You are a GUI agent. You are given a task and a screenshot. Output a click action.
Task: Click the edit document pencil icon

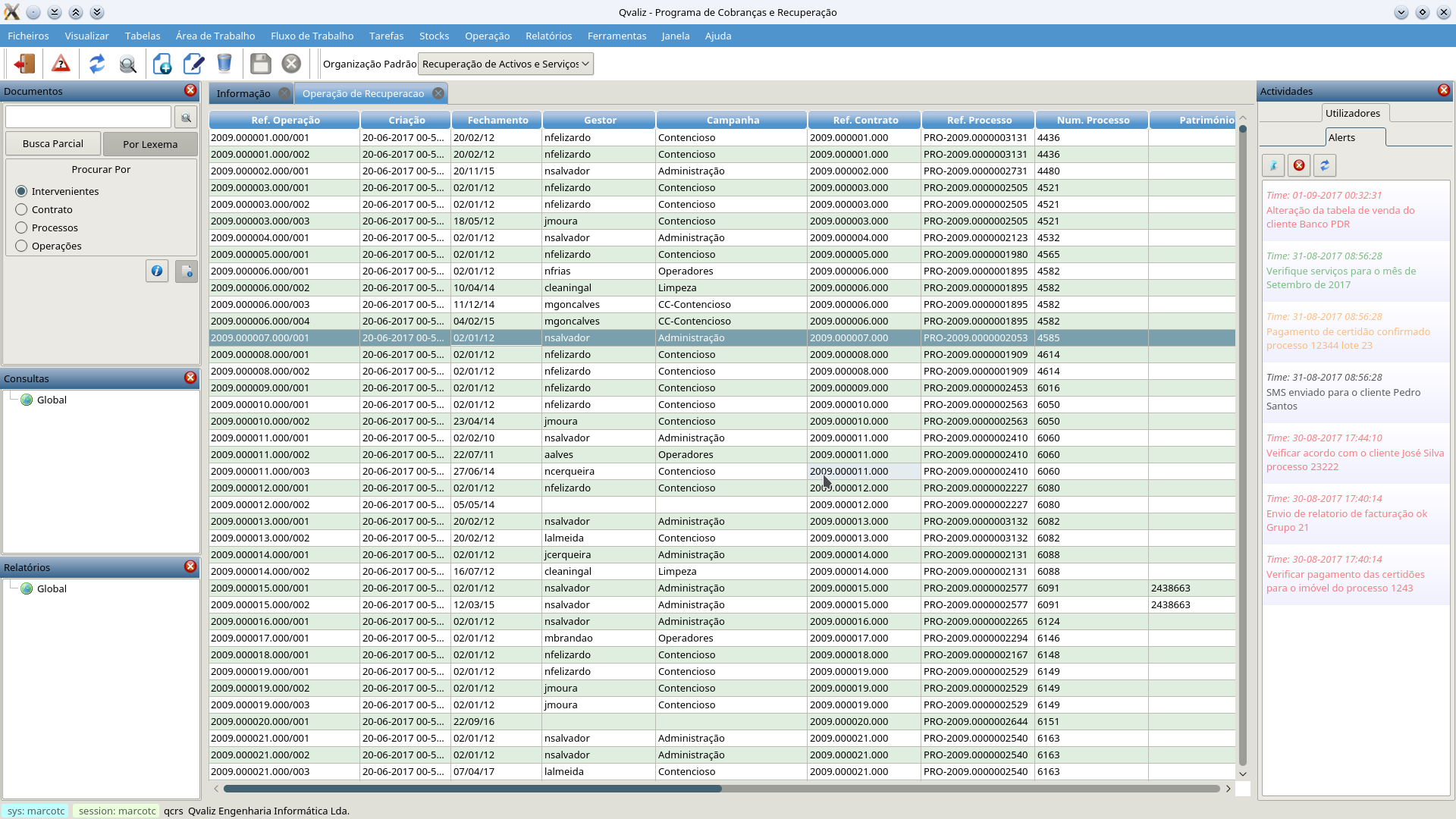pyautogui.click(x=193, y=64)
